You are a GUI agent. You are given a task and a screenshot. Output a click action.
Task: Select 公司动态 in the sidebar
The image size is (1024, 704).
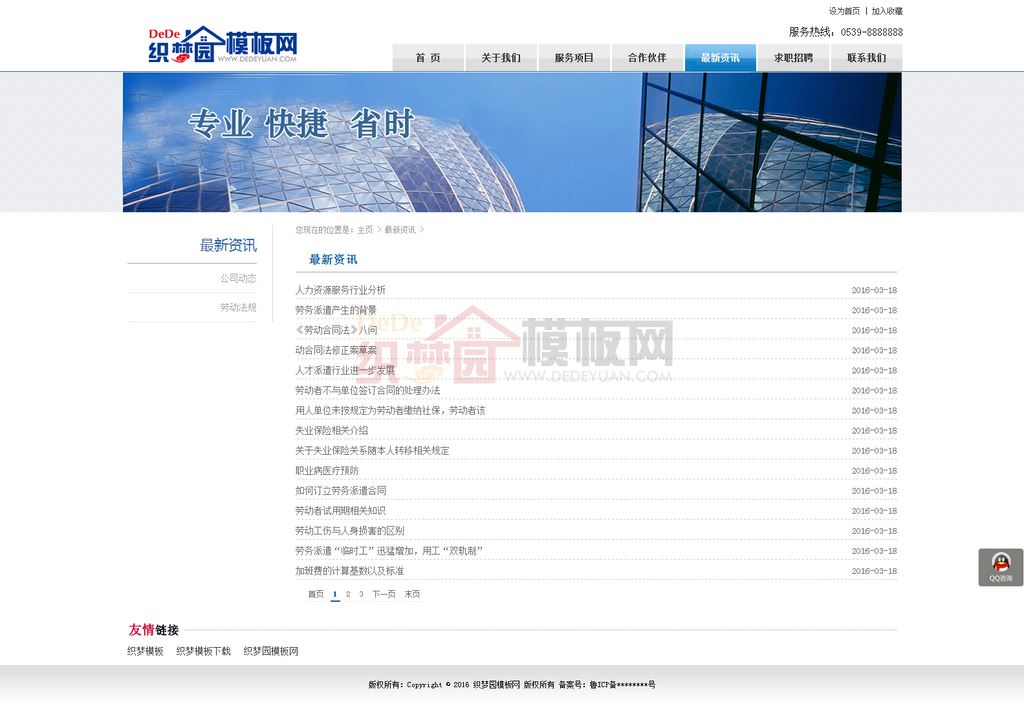[238, 278]
